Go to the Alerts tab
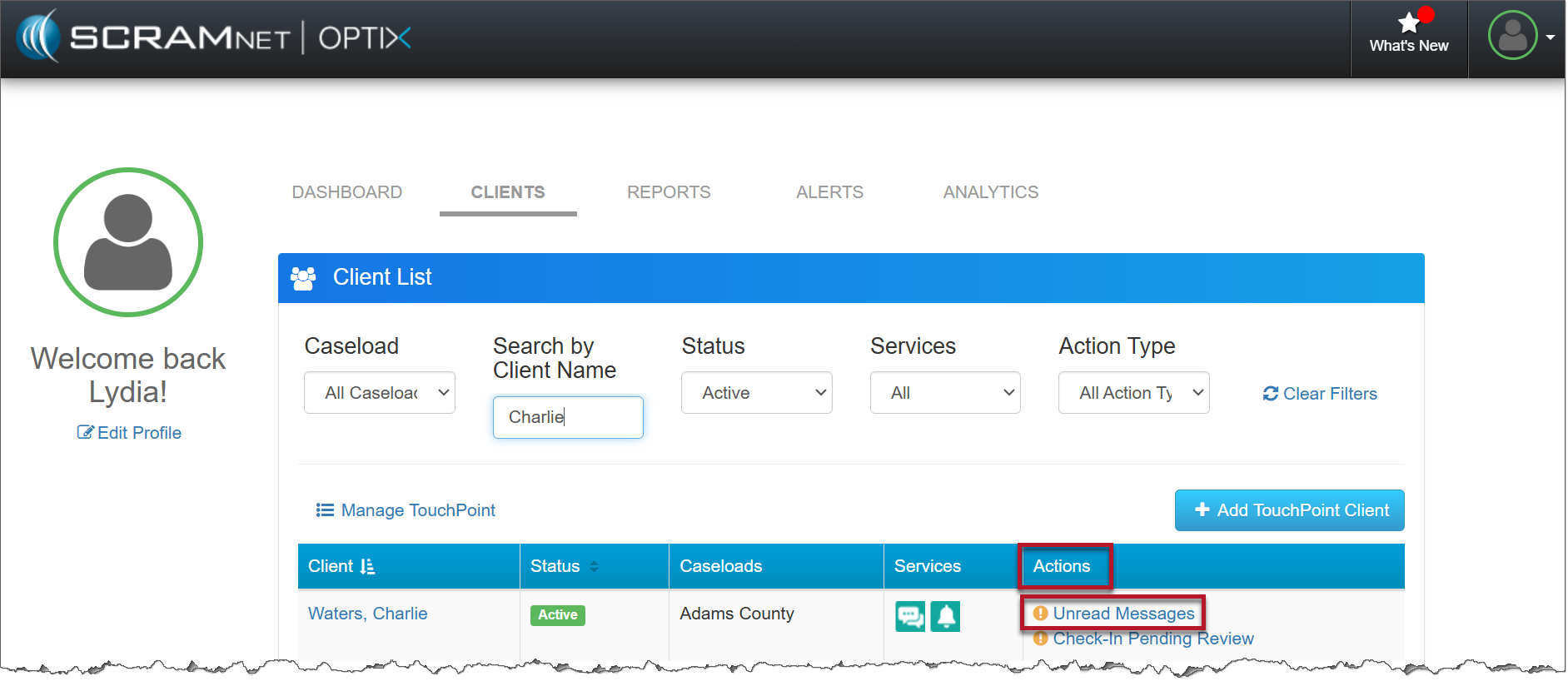 (x=829, y=192)
